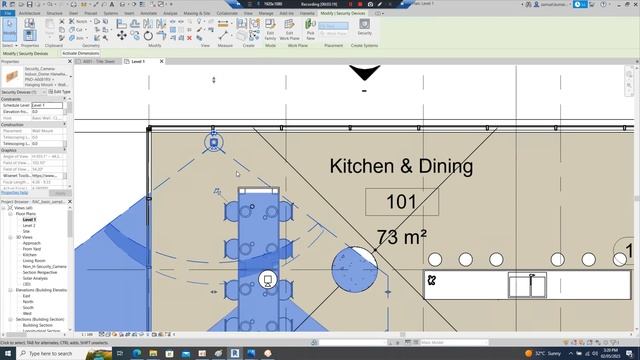Viewport: 640px width, 360px height.
Task: Click the monitor symbol on the dining table
Action: [x=267, y=280]
